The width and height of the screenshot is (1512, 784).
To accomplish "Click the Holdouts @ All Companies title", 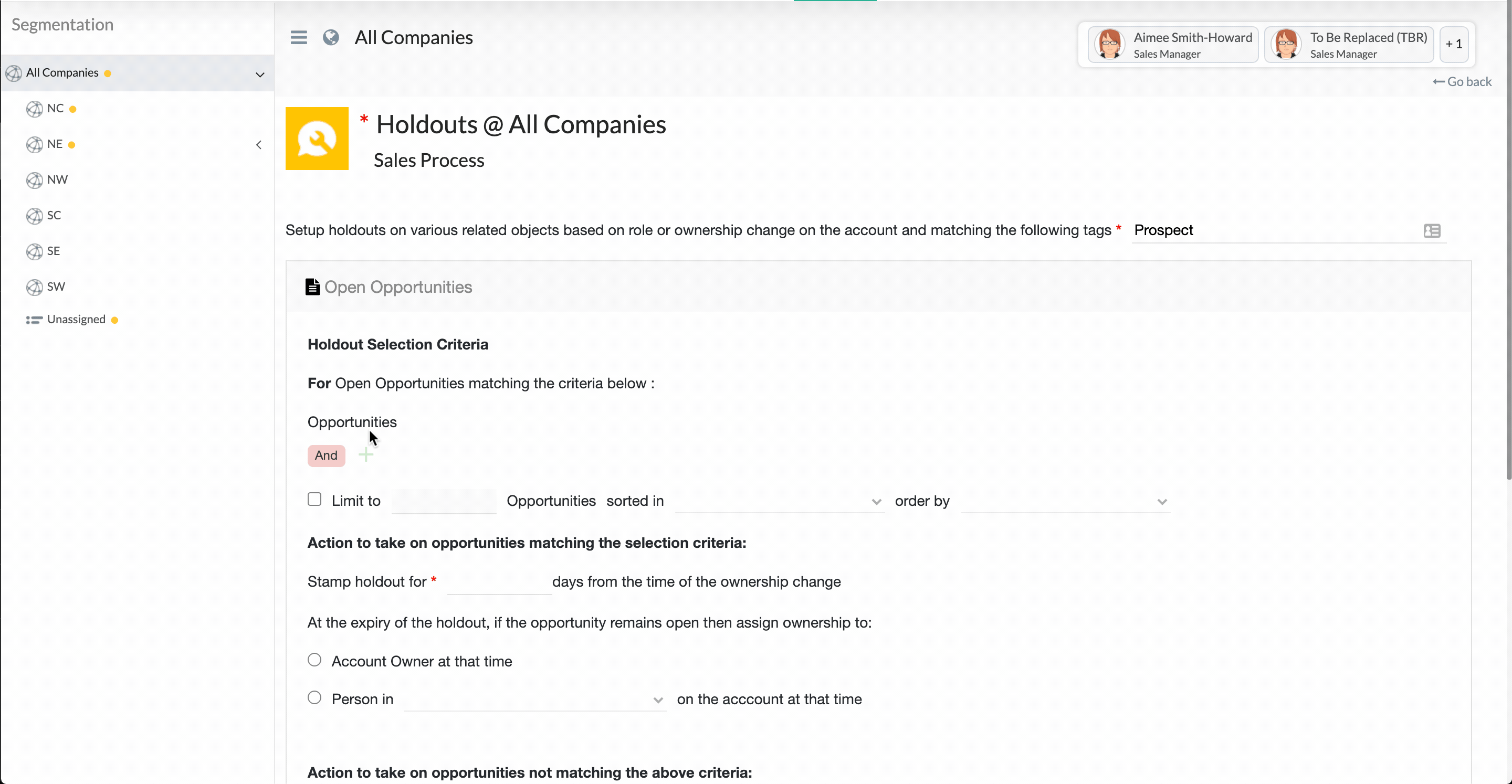I will pyautogui.click(x=521, y=125).
